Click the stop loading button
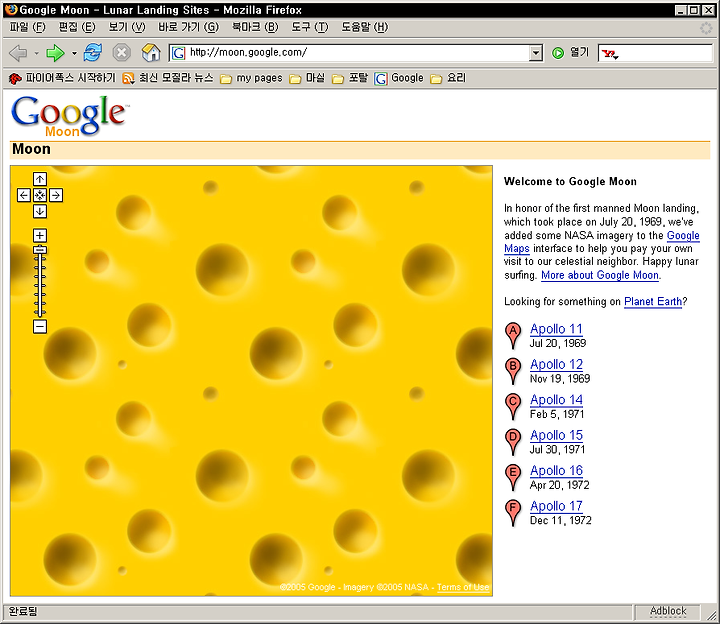 click(122, 53)
